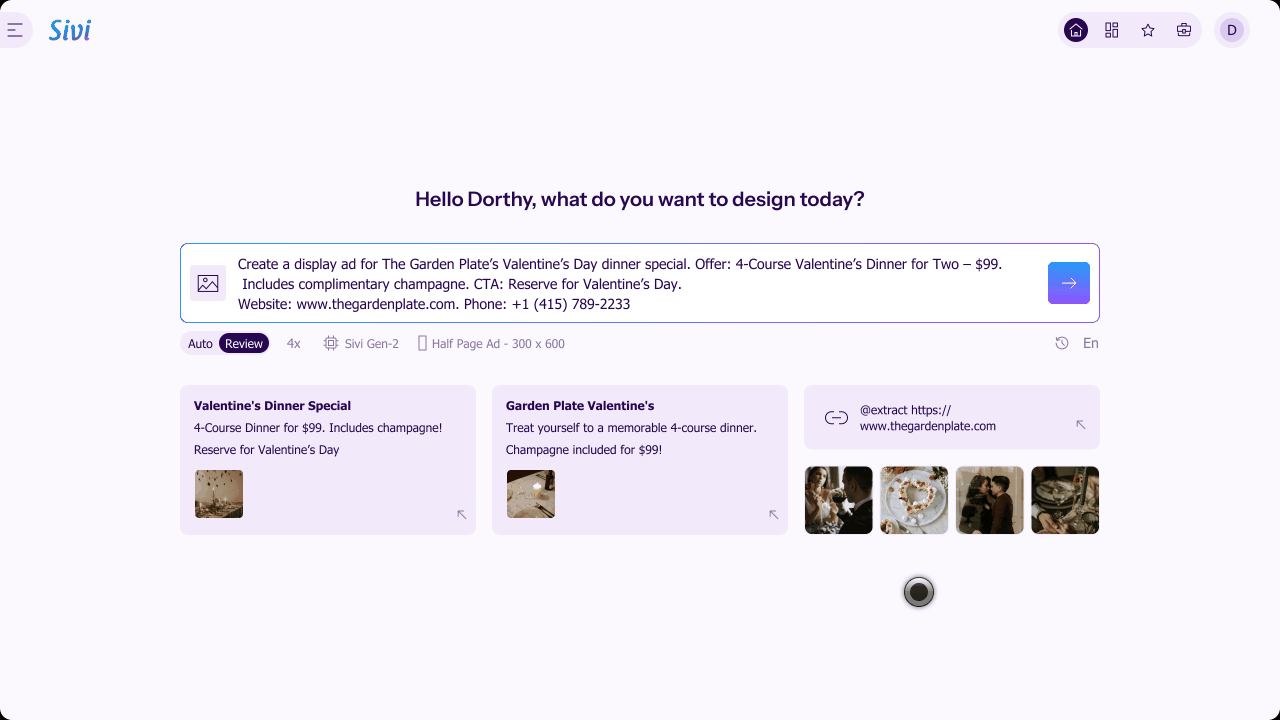
Task: Open the Sivi Gen-2 model selector
Action: point(360,343)
